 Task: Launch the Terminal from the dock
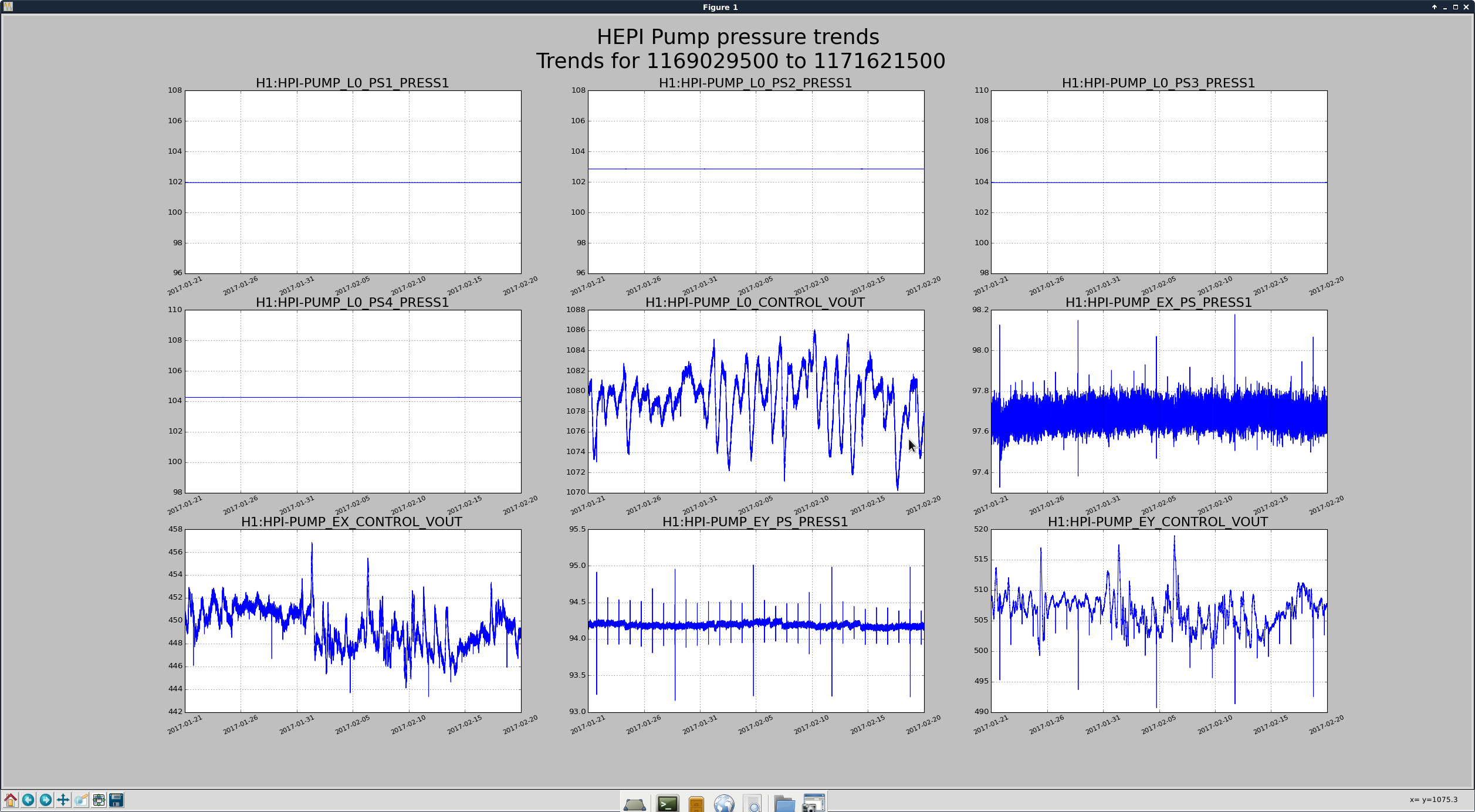point(668,804)
